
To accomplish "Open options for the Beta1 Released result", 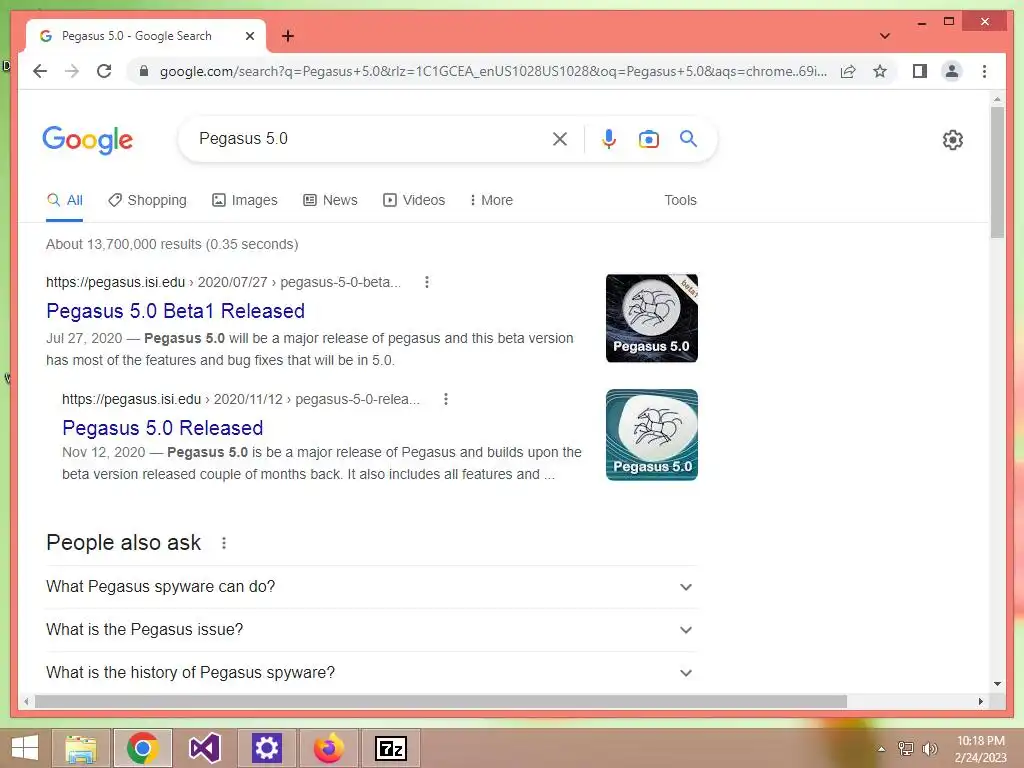I will (x=426, y=282).
